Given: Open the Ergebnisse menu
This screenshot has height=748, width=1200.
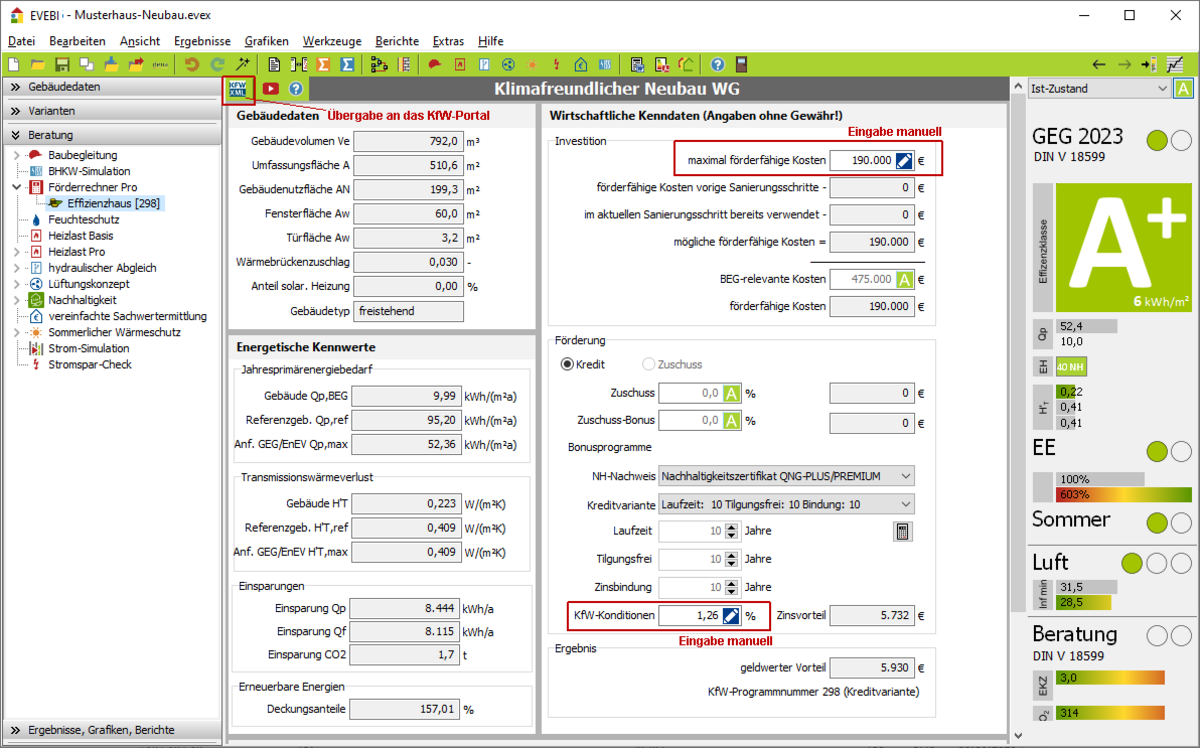Looking at the screenshot, I should click(202, 41).
